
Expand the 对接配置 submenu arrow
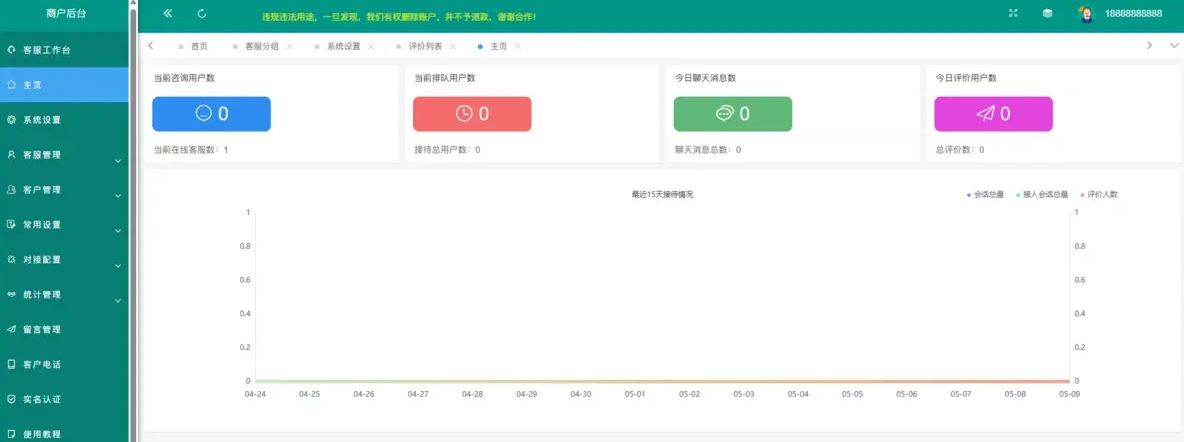click(118, 266)
